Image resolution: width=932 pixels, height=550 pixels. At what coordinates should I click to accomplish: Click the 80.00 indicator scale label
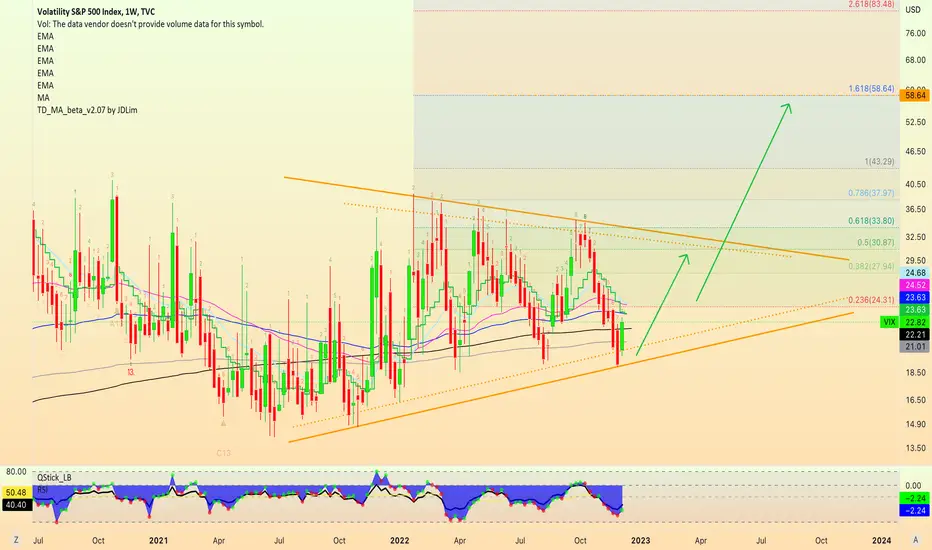coord(16,472)
